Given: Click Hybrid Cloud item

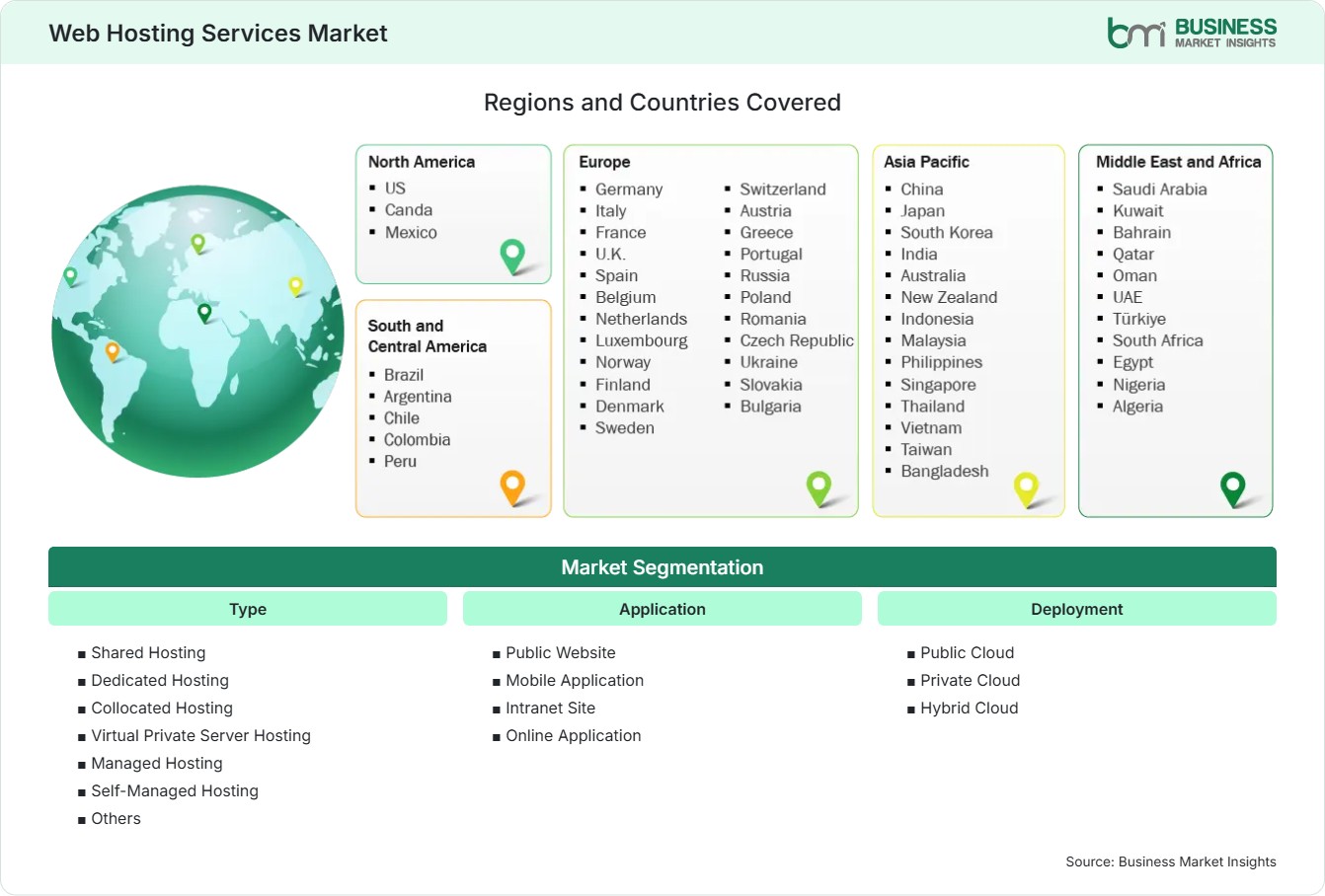Looking at the screenshot, I should tap(970, 708).
